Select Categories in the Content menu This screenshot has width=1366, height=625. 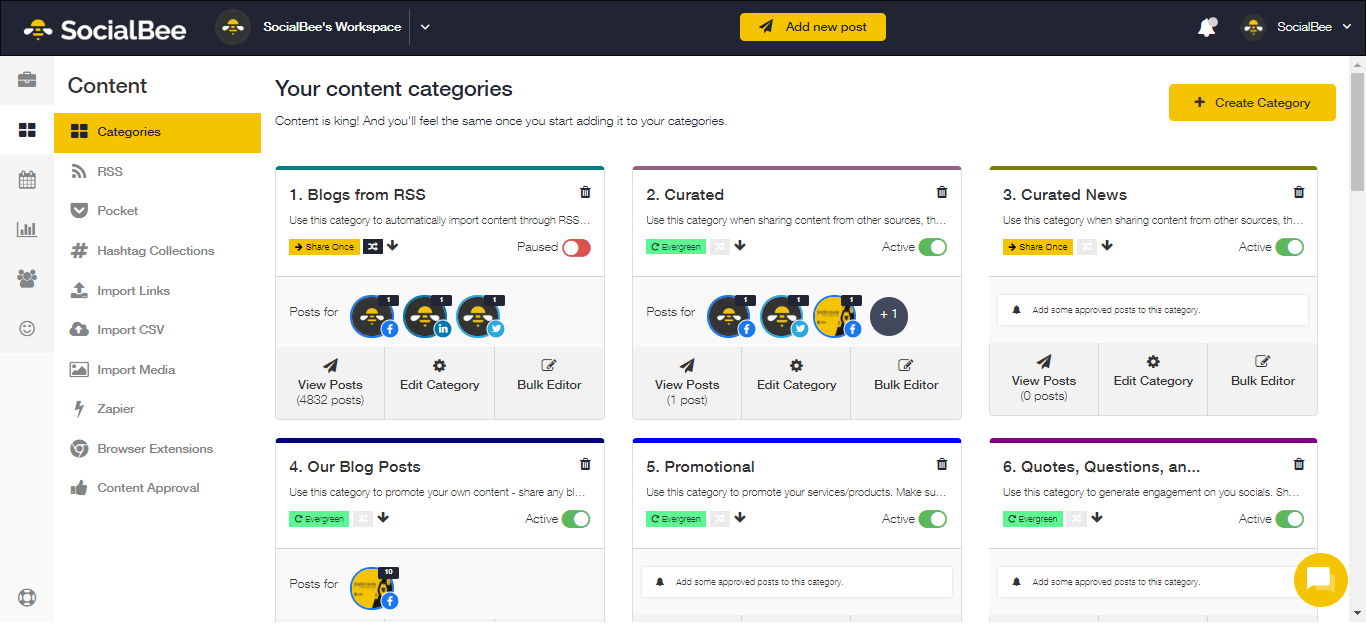click(157, 132)
